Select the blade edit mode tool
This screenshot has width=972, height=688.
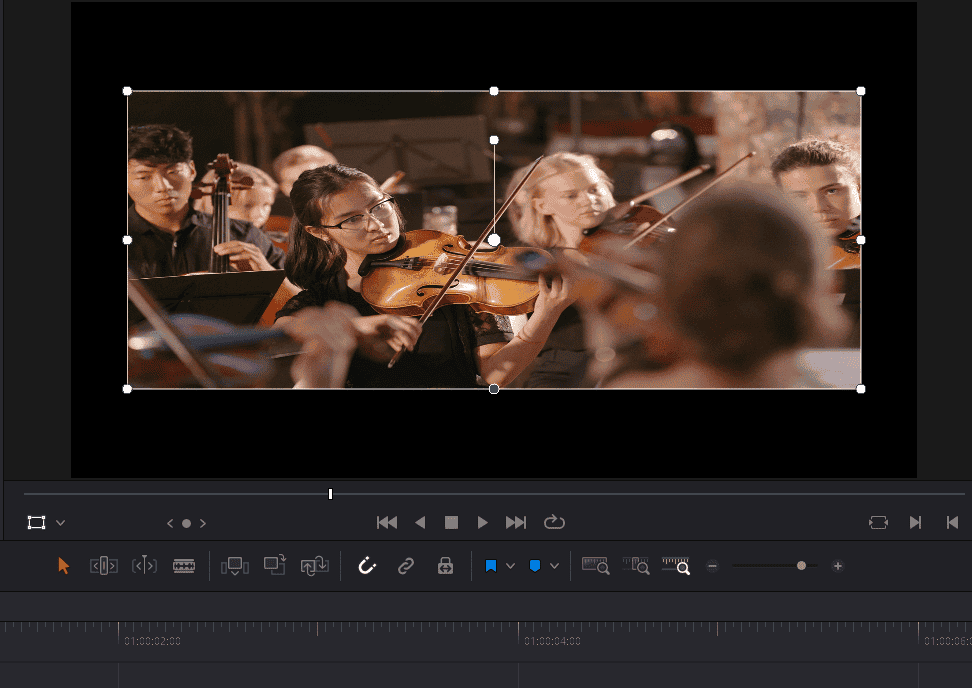click(184, 565)
